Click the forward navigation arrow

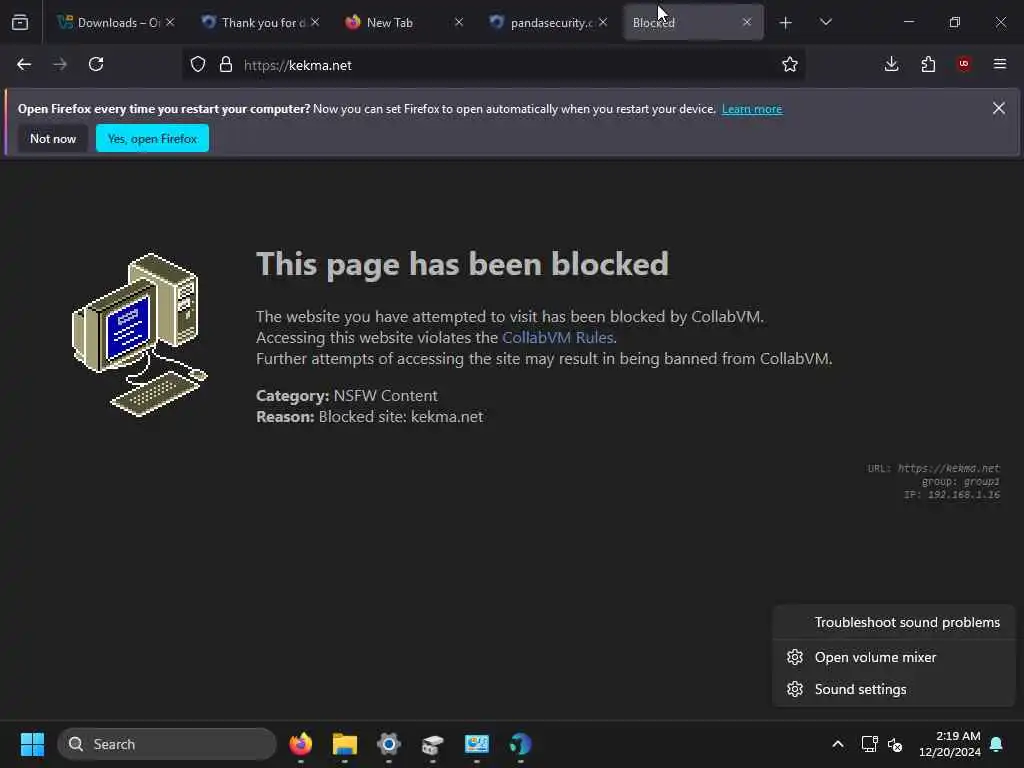point(60,64)
